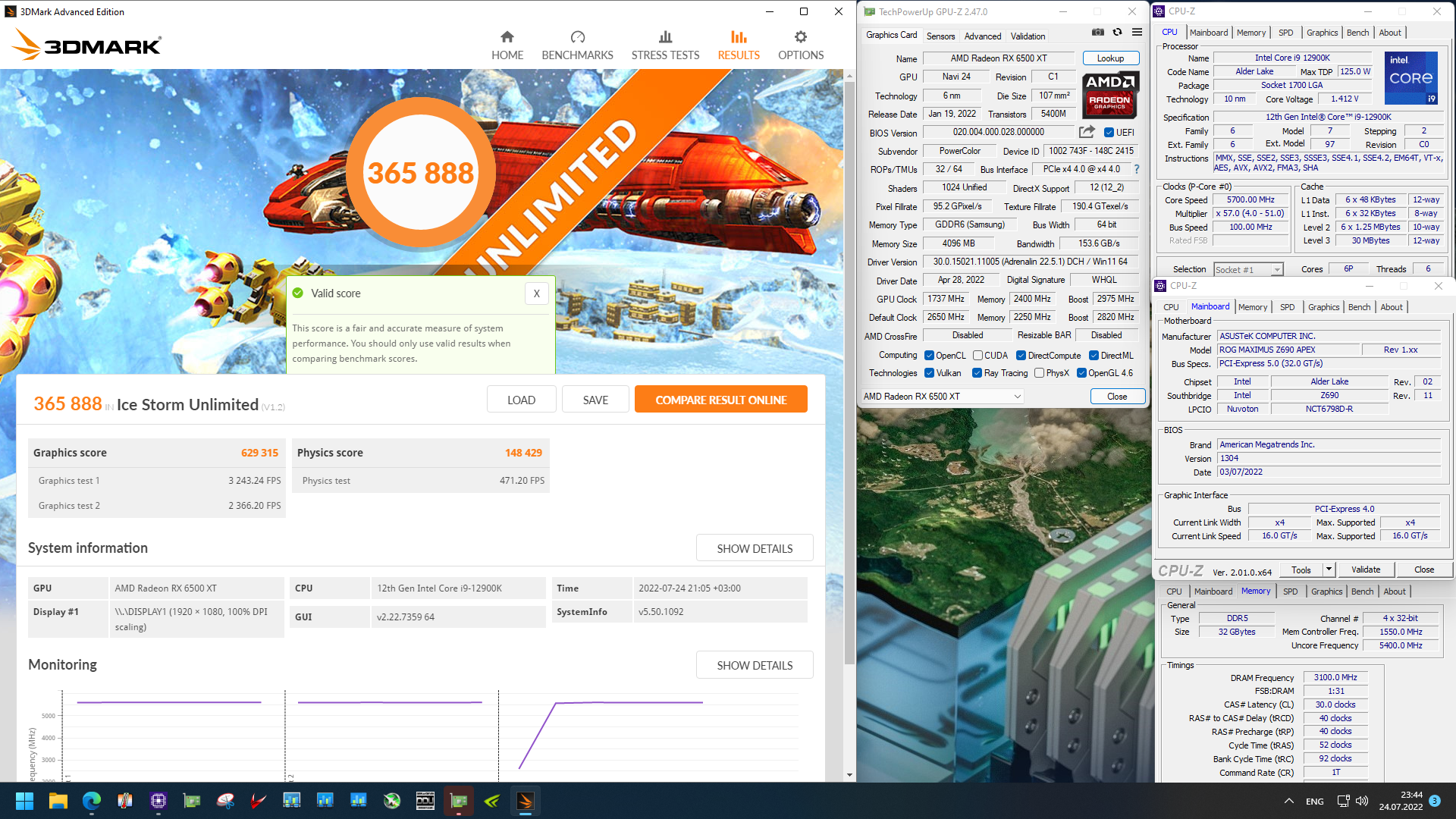The width and height of the screenshot is (1456, 819).
Task: Open the volume speaker tray icon
Action: [1362, 801]
